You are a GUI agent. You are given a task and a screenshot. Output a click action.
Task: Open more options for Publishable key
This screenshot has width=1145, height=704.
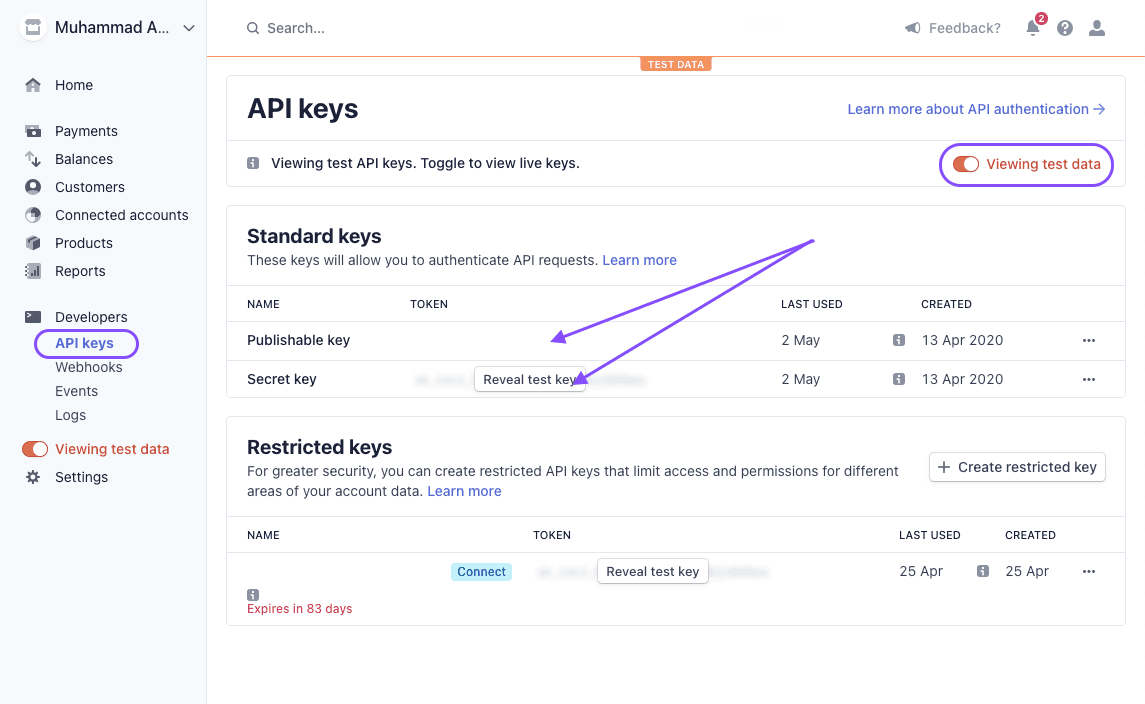click(1089, 340)
